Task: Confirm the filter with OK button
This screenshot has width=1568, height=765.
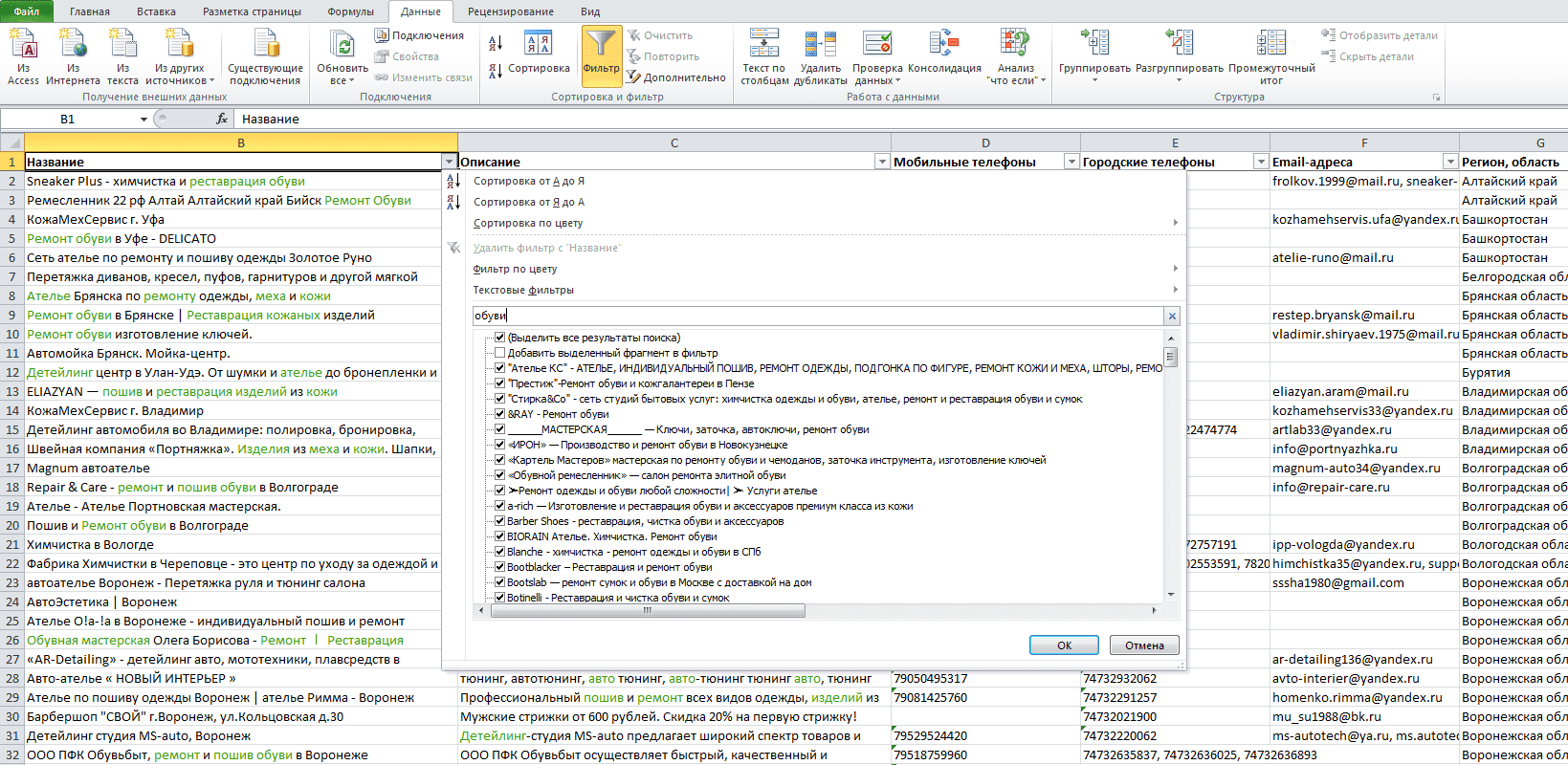Action: coord(1064,645)
